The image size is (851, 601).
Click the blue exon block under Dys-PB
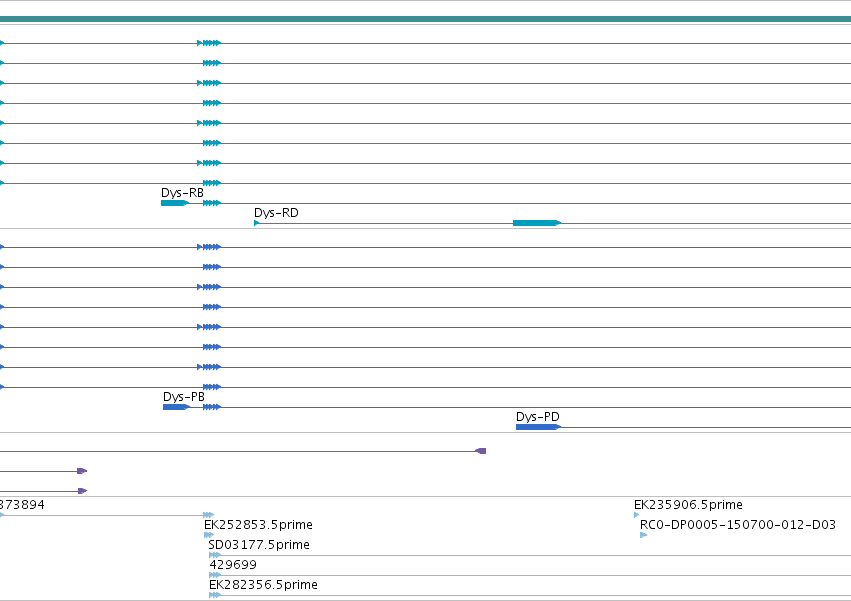(x=176, y=407)
